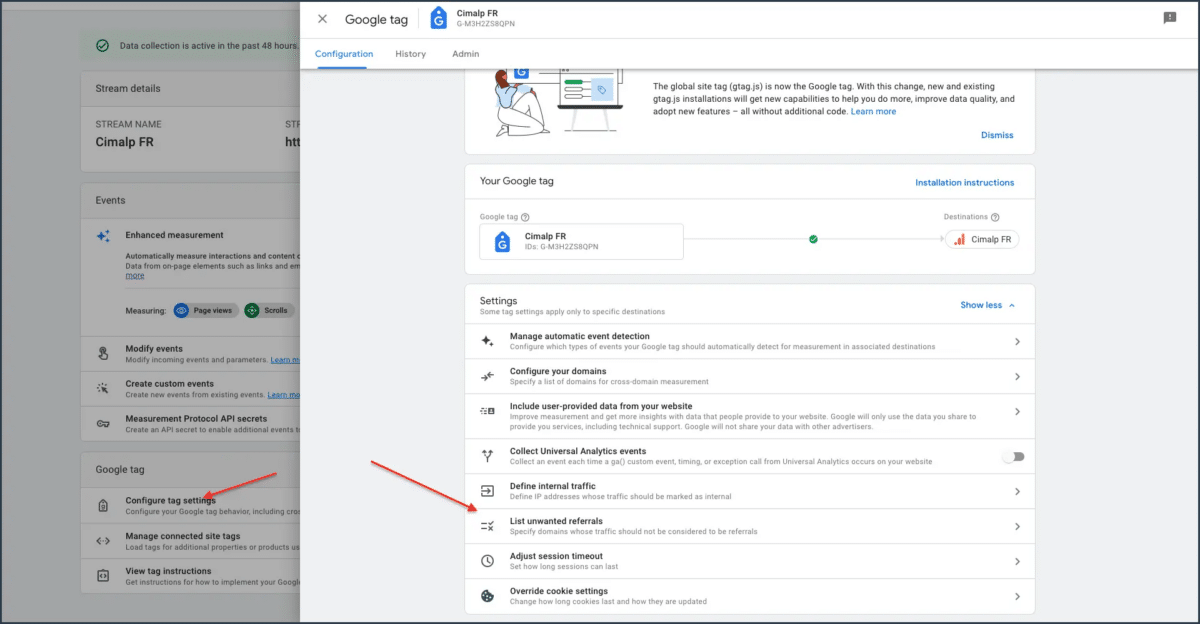The height and width of the screenshot is (624, 1200).
Task: Click the Configure your domains merge icon
Action: coord(487,376)
